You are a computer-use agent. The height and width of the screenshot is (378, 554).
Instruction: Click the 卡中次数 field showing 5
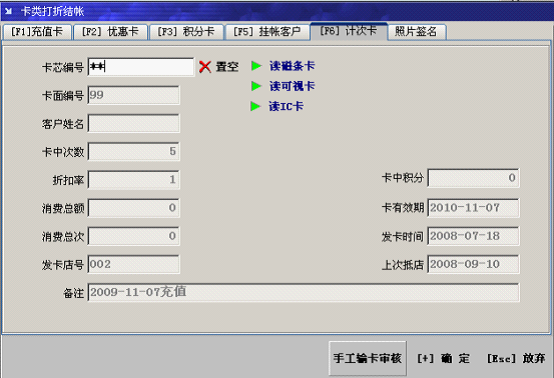[x=134, y=151]
